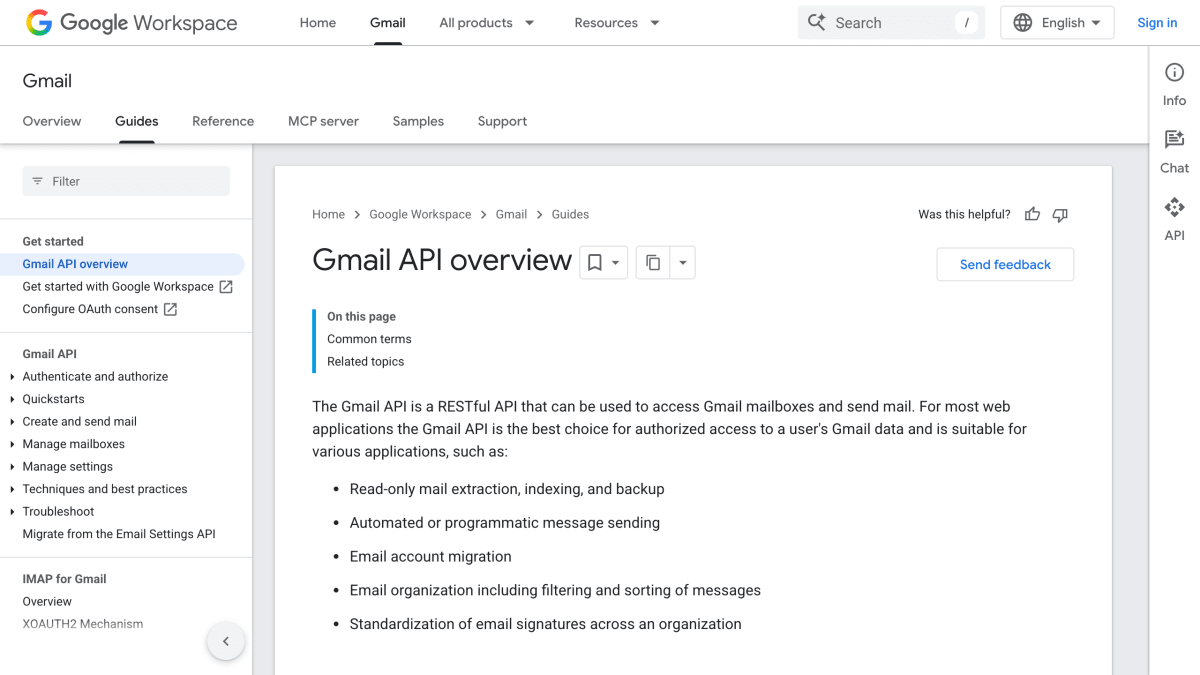Expand the Quickstarts section

(x=12, y=399)
